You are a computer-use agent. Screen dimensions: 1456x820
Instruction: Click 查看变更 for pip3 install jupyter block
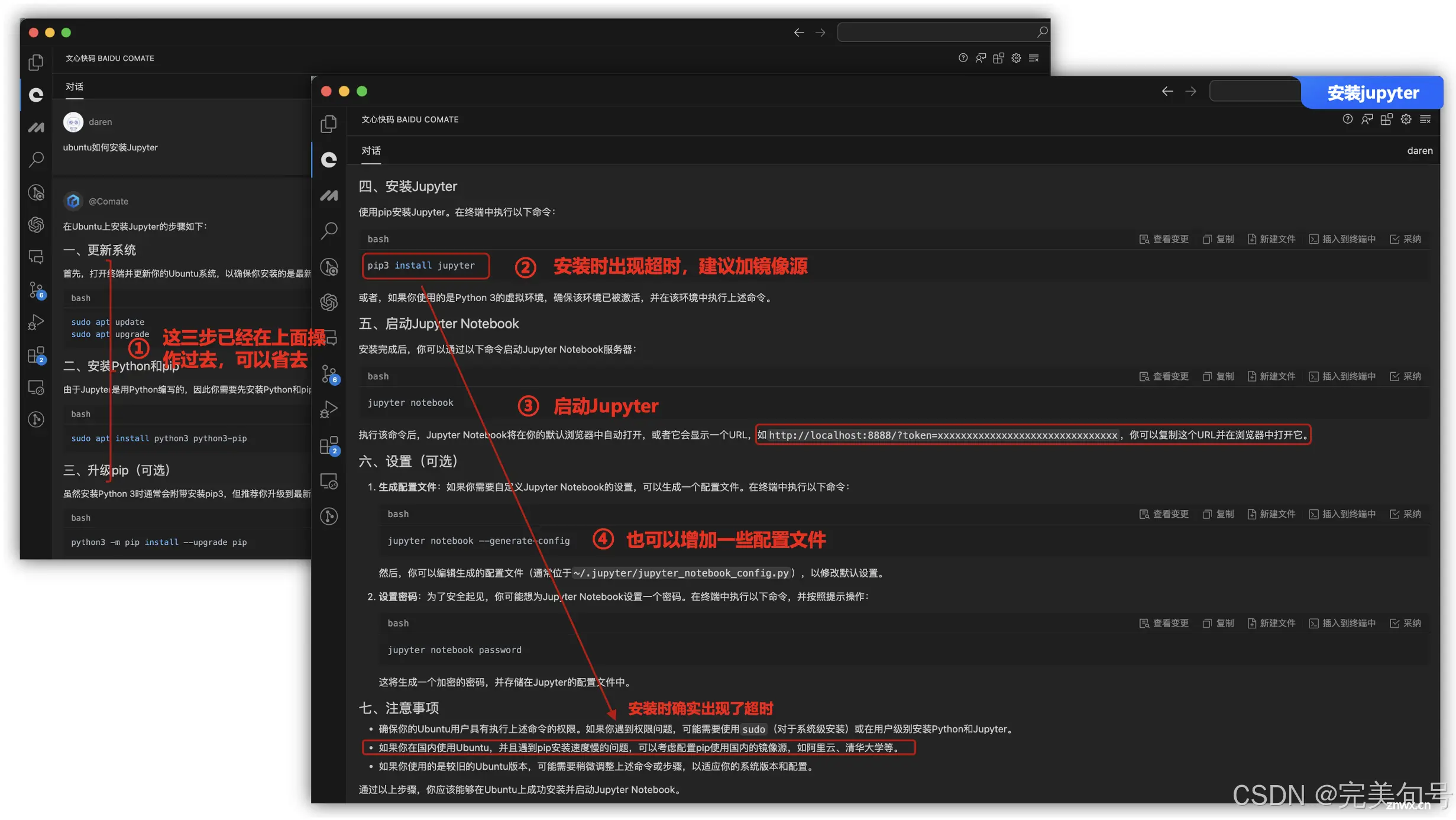[1164, 239]
